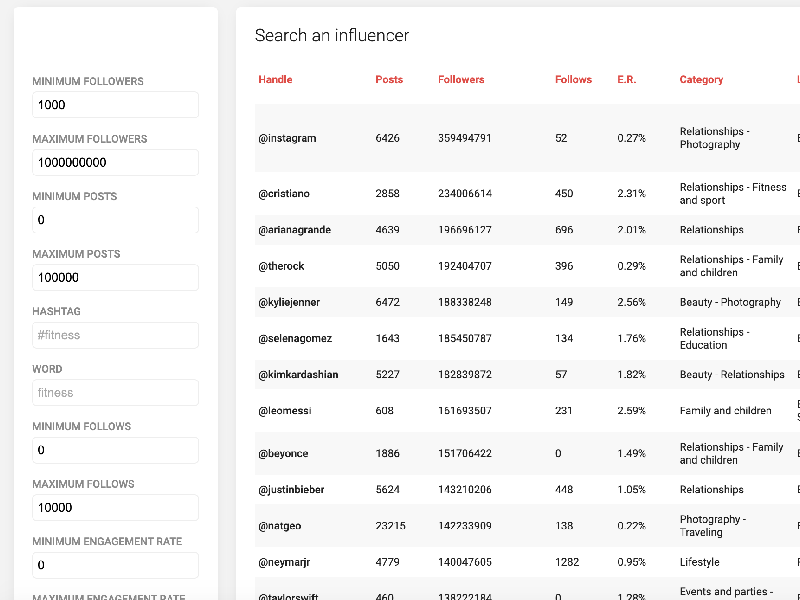The image size is (800, 600).
Task: Click the Maximum Follows field showing 10000
Action: click(x=115, y=508)
